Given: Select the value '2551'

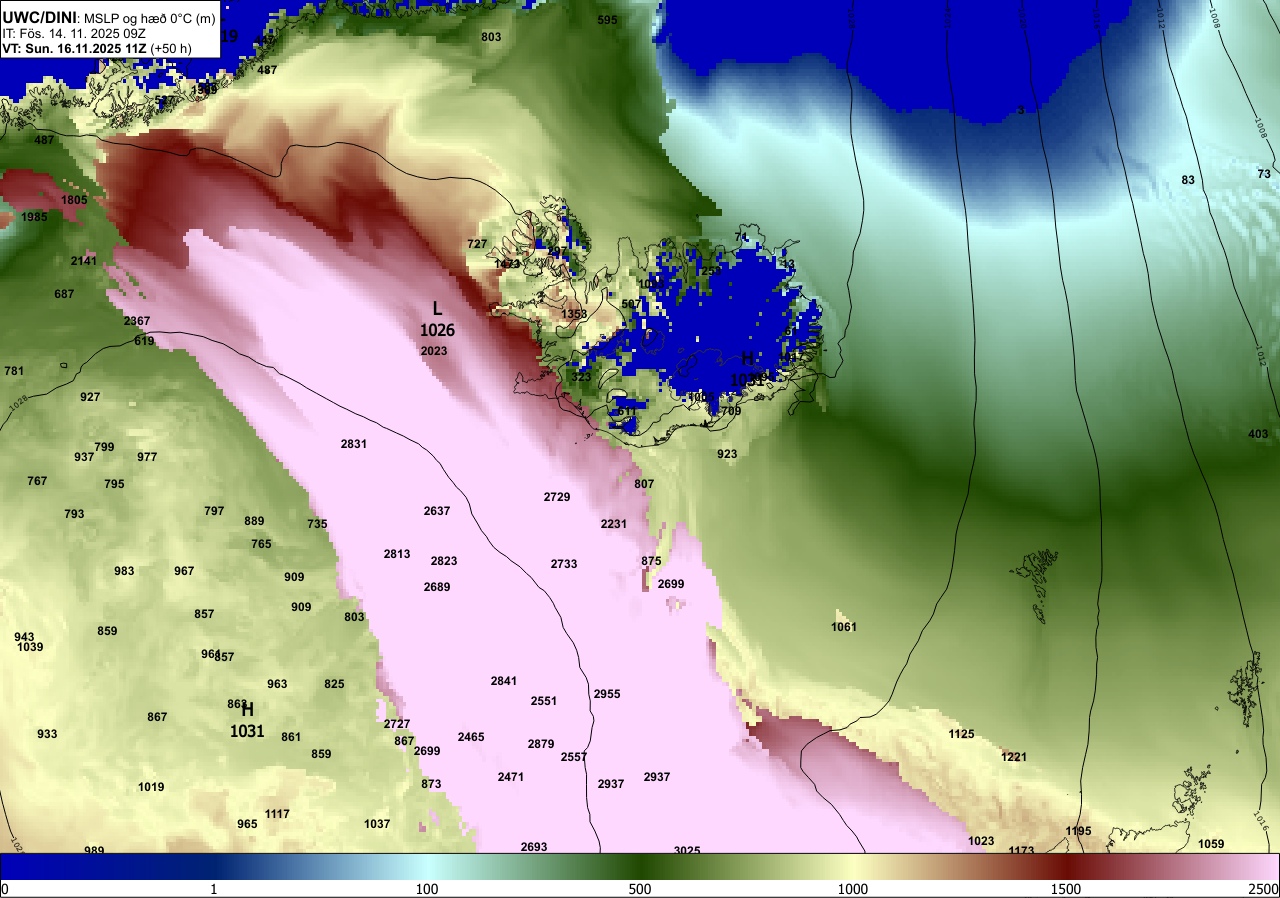Looking at the screenshot, I should tap(544, 701).
